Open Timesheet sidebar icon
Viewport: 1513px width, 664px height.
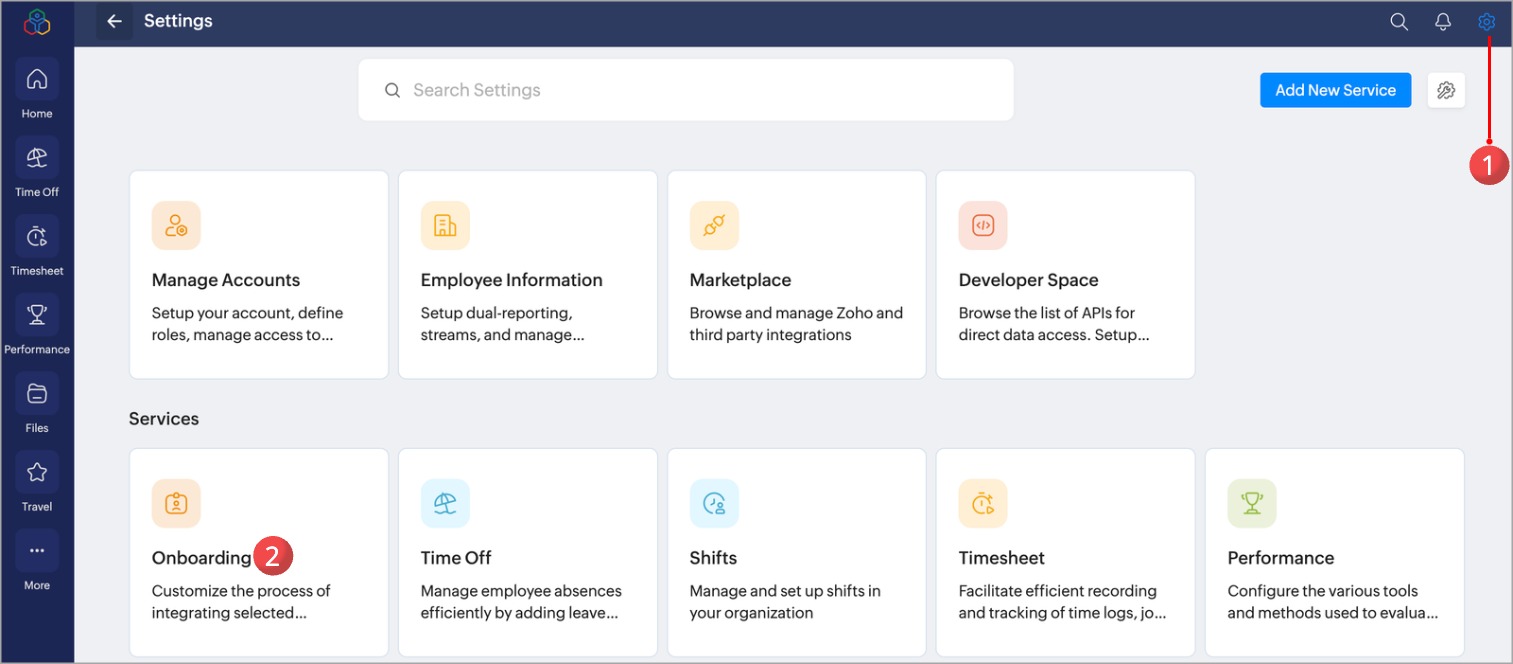[37, 237]
